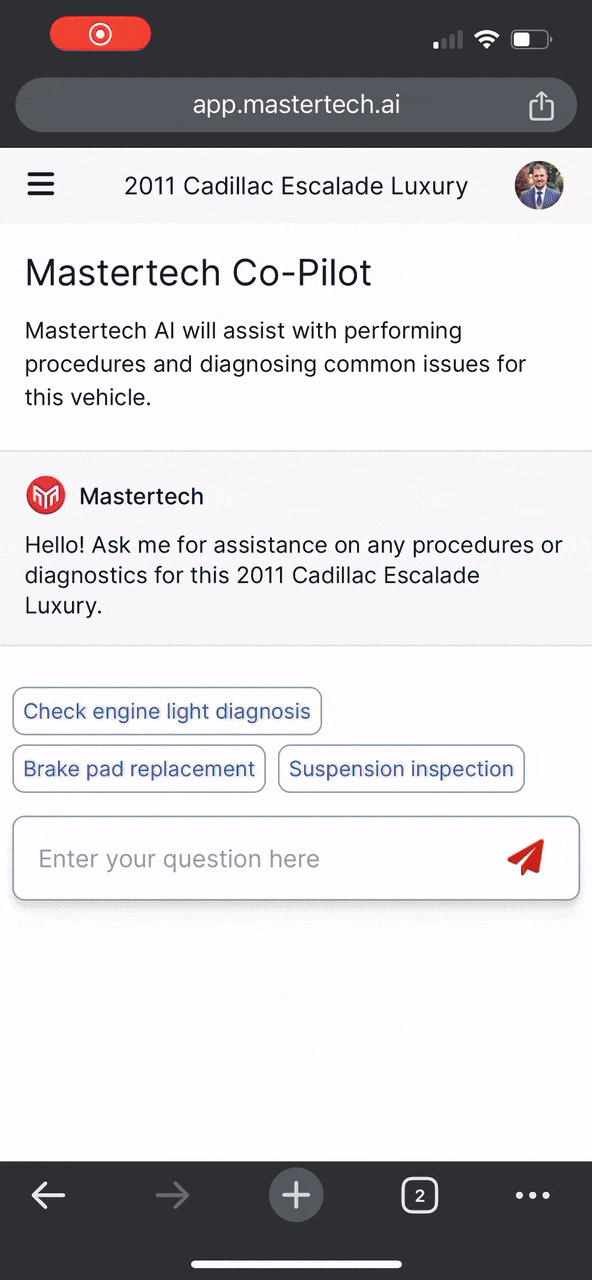Tap the Mastertech Co-Pilot heading

click(x=198, y=272)
